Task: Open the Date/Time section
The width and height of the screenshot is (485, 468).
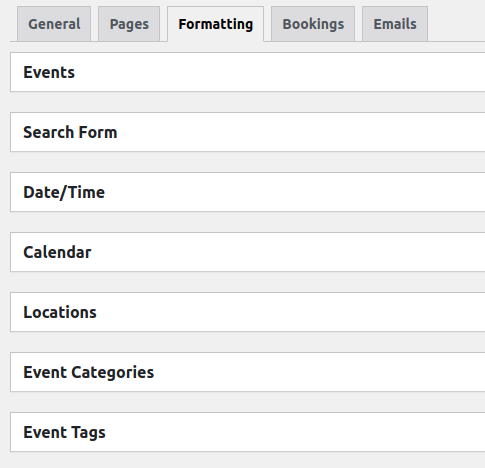Action: click(248, 192)
